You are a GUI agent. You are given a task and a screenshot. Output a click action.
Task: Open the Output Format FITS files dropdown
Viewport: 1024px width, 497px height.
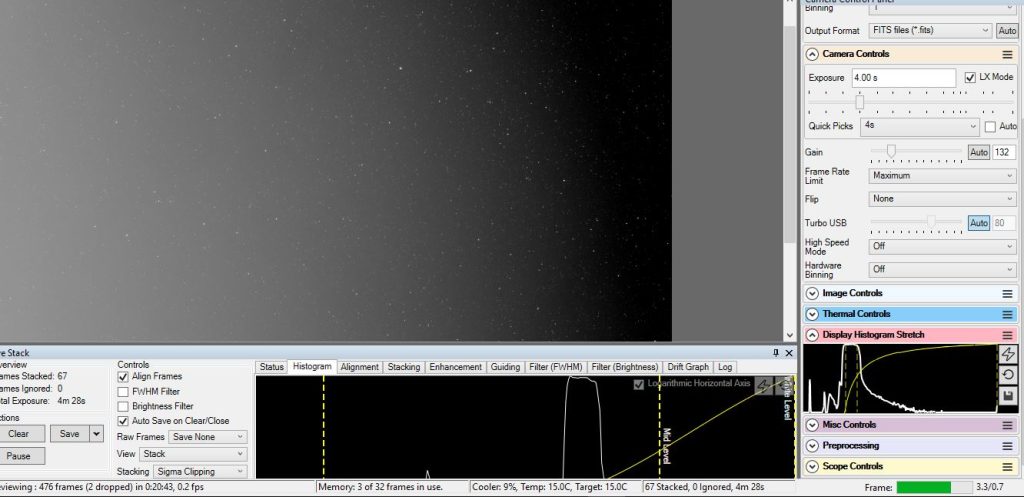[x=931, y=31]
